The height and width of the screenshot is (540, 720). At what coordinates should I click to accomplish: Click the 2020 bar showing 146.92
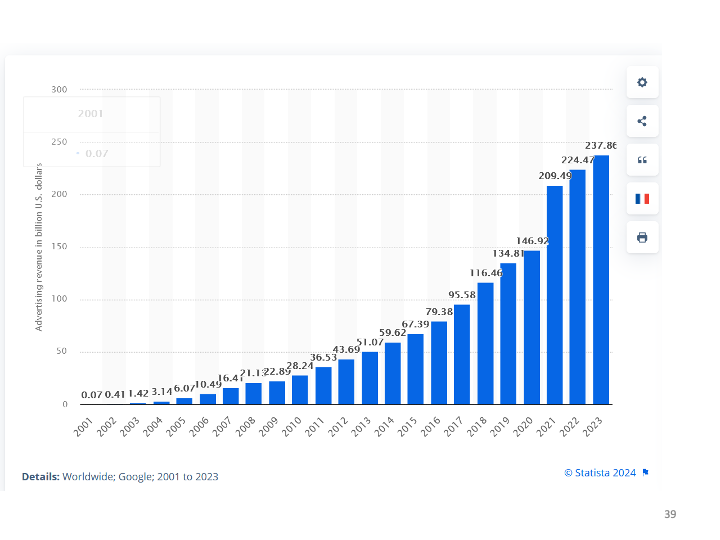point(531,327)
